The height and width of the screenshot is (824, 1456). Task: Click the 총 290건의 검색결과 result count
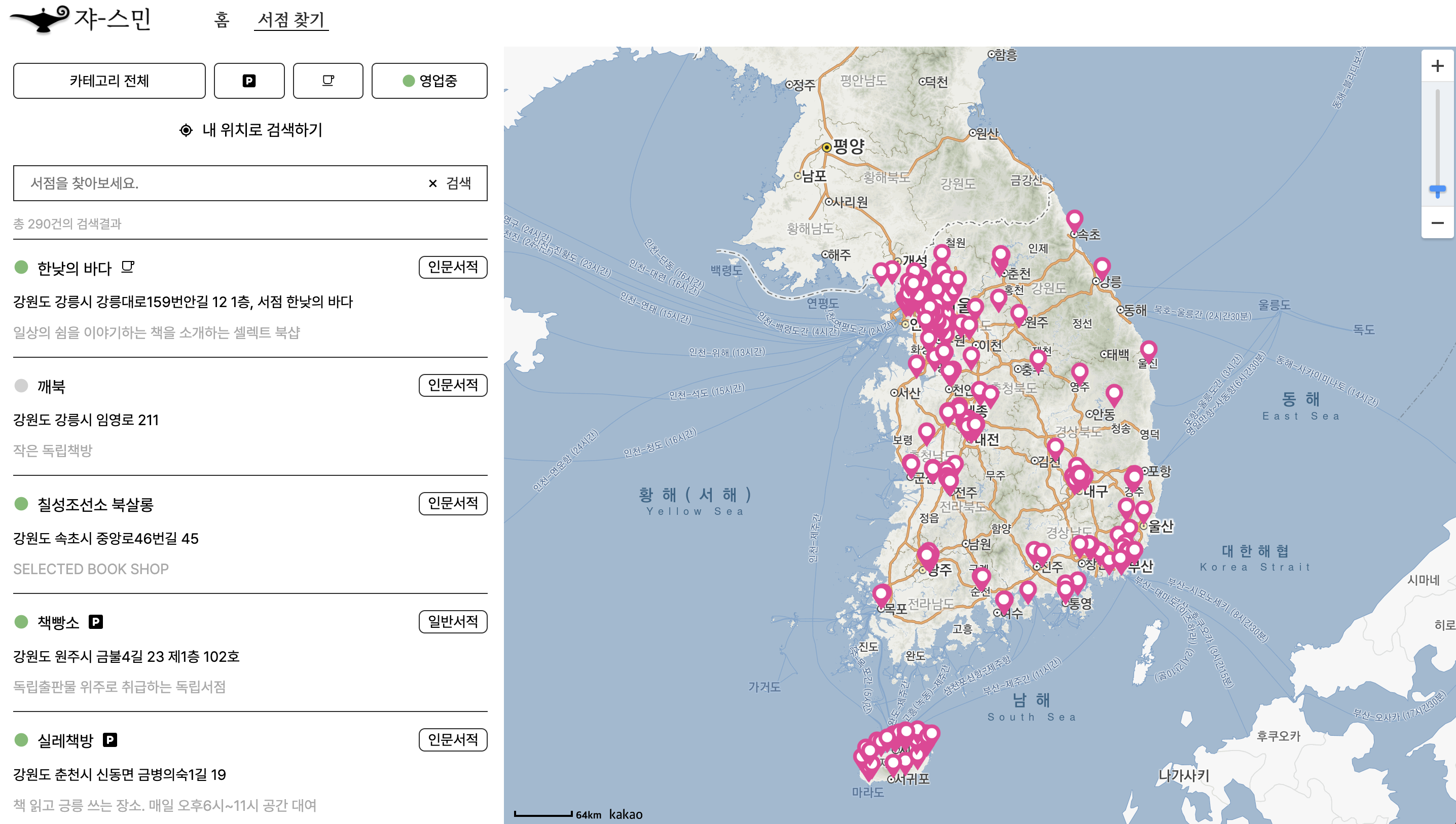pos(67,223)
